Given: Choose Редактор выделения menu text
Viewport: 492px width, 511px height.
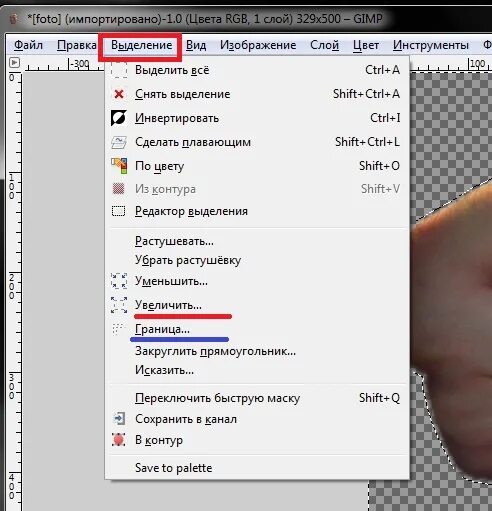Looking at the screenshot, I should click(191, 211).
